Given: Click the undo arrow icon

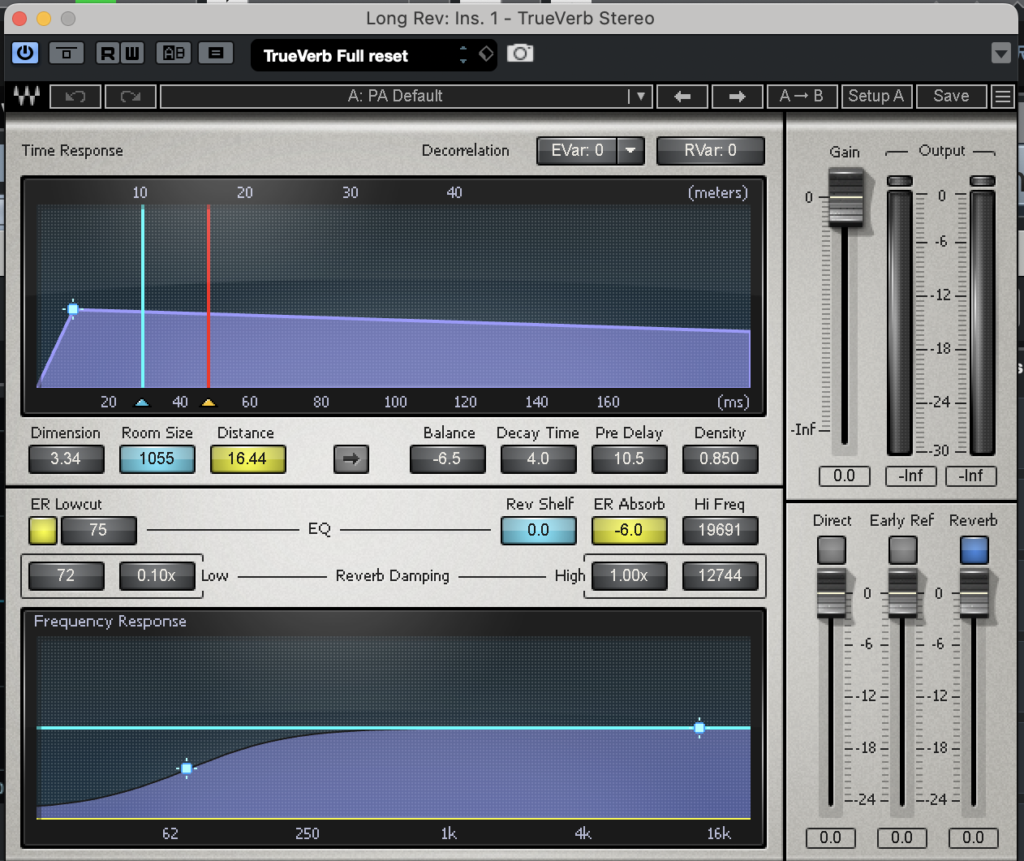Looking at the screenshot, I should (x=75, y=96).
